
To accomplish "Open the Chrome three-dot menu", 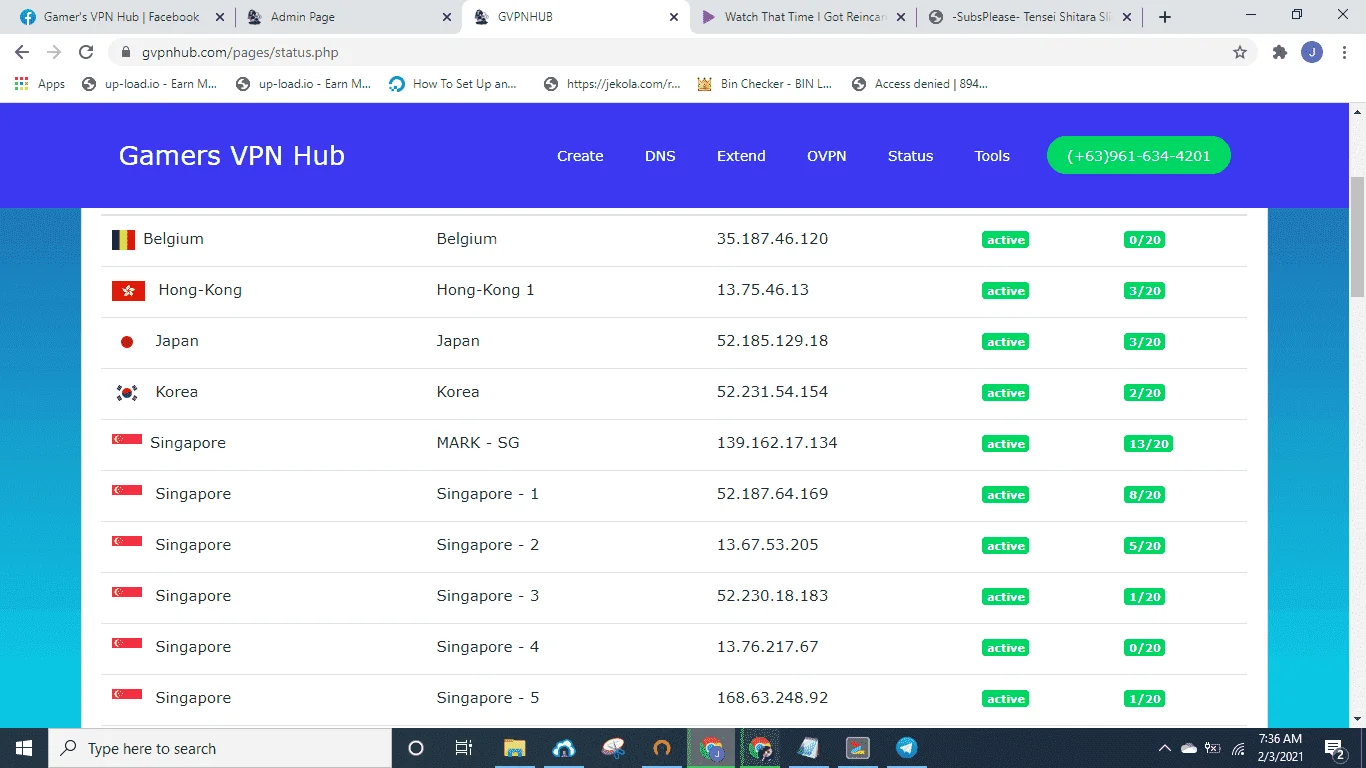I will [x=1344, y=52].
